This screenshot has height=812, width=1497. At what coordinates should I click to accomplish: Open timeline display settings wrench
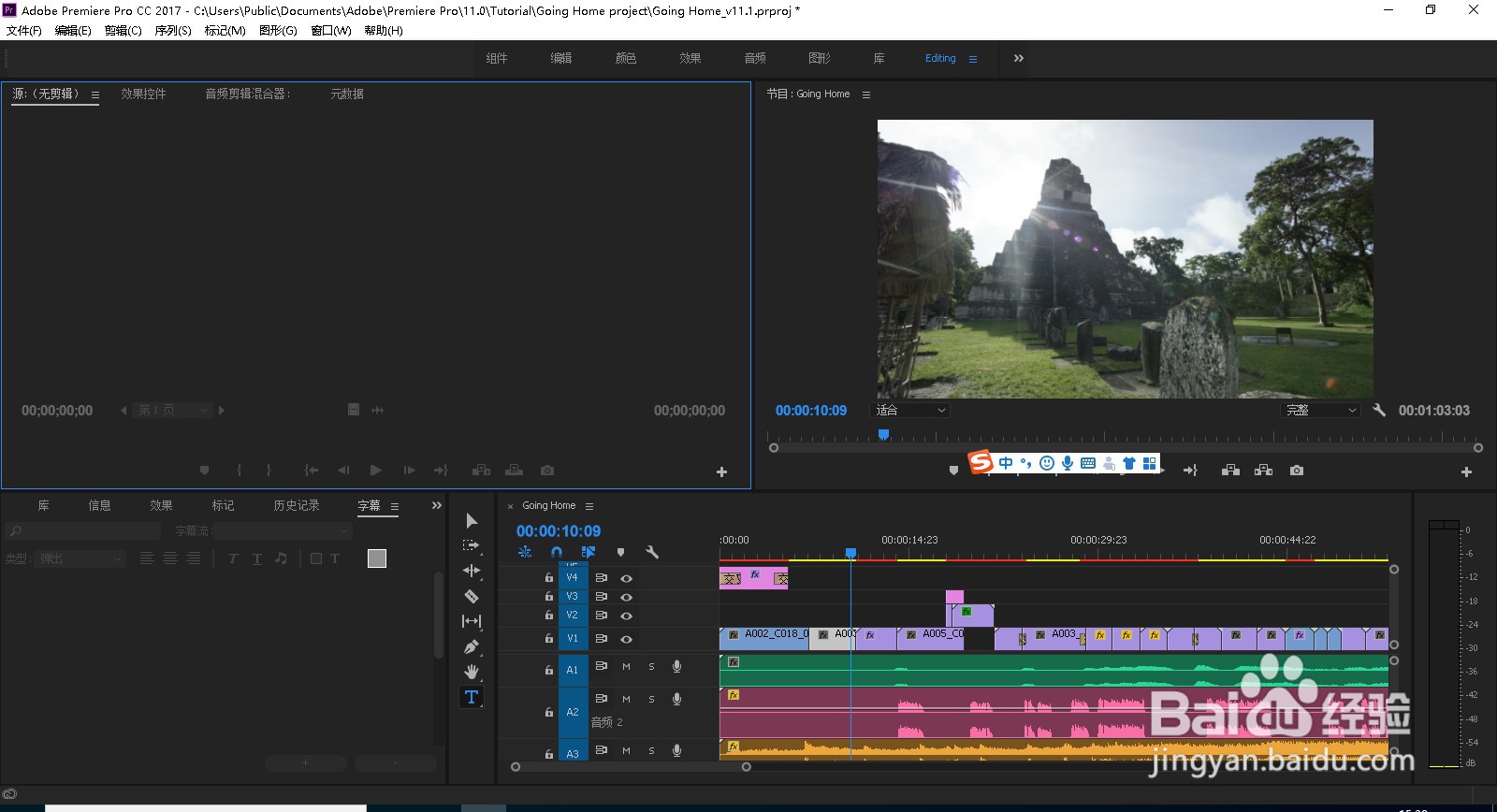click(652, 552)
